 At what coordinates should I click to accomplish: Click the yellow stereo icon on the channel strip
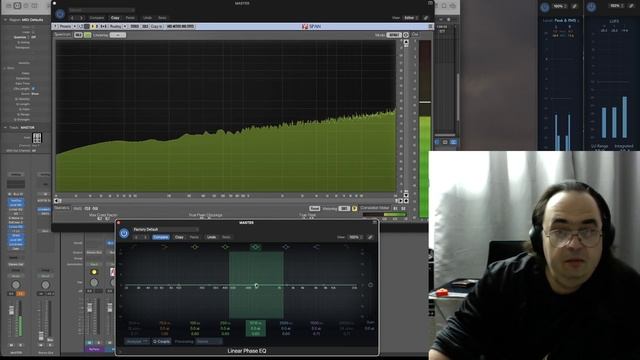pos(94,272)
